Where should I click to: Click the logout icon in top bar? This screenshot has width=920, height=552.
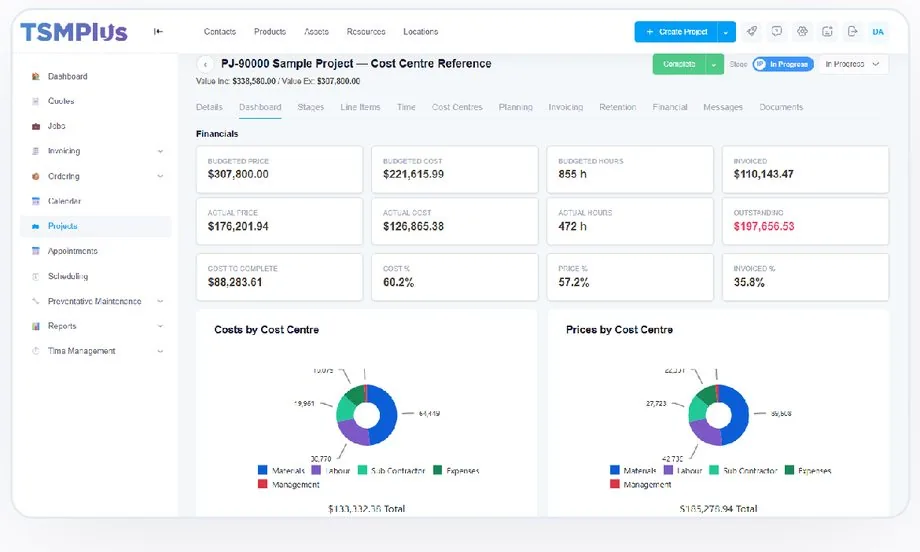853,32
